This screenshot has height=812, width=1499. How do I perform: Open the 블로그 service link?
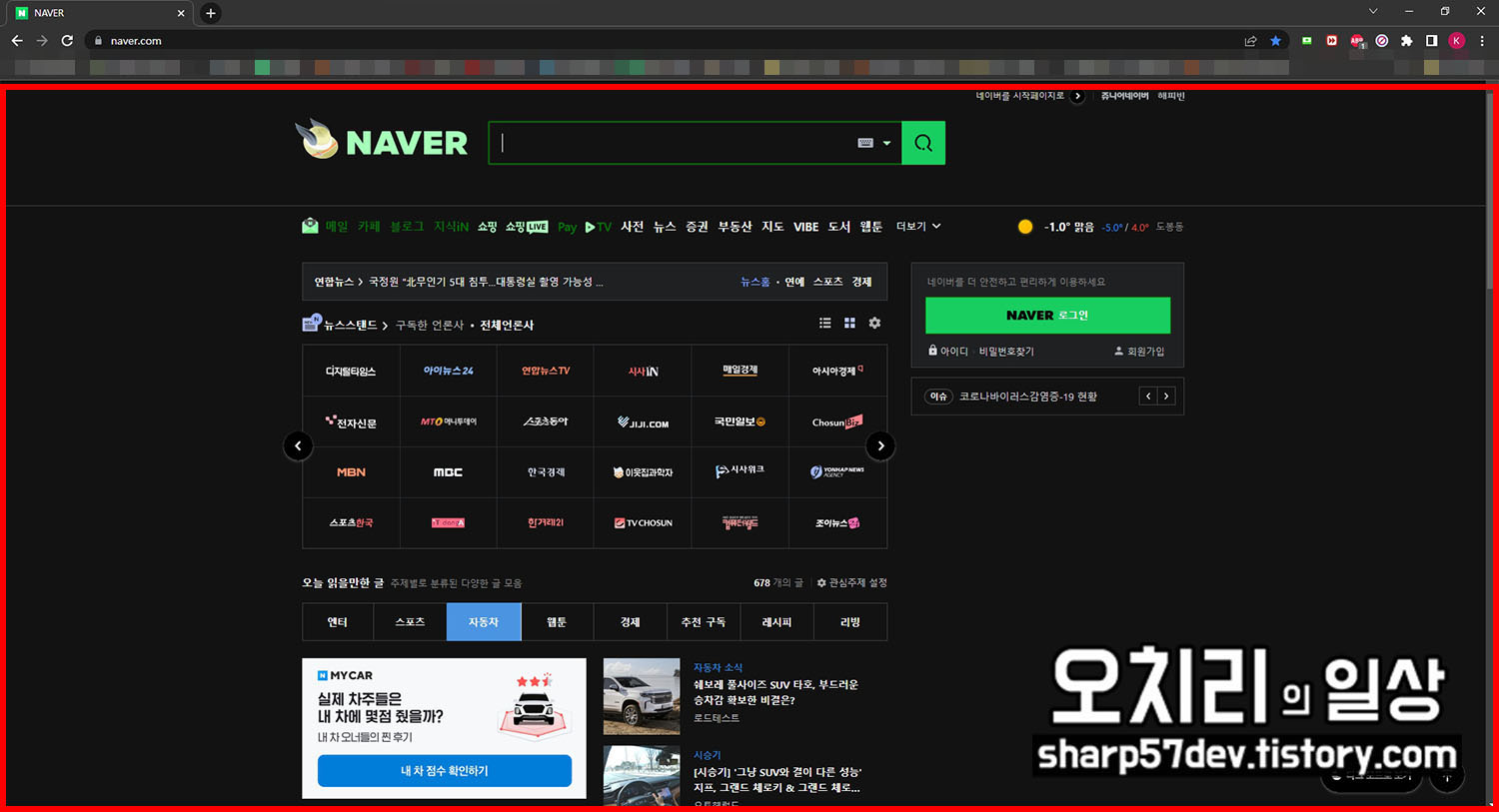click(x=407, y=227)
